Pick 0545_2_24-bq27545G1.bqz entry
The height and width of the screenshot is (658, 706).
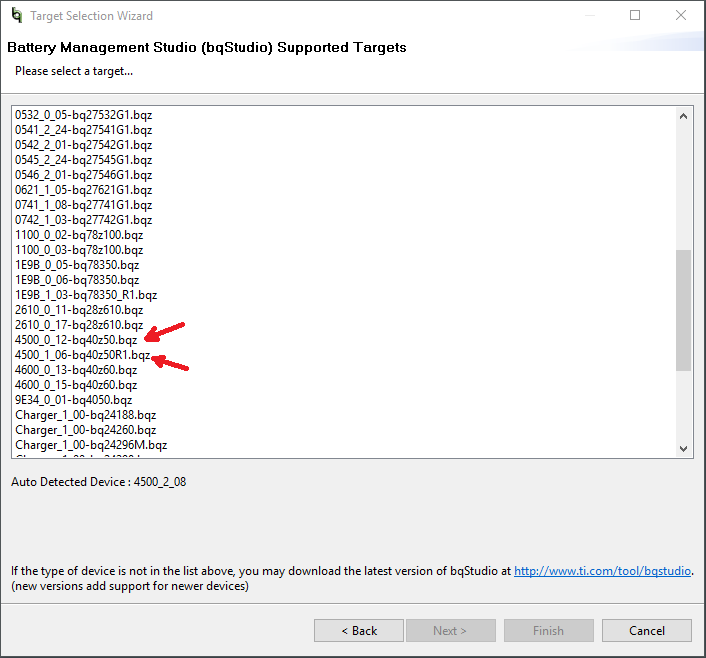click(84, 160)
